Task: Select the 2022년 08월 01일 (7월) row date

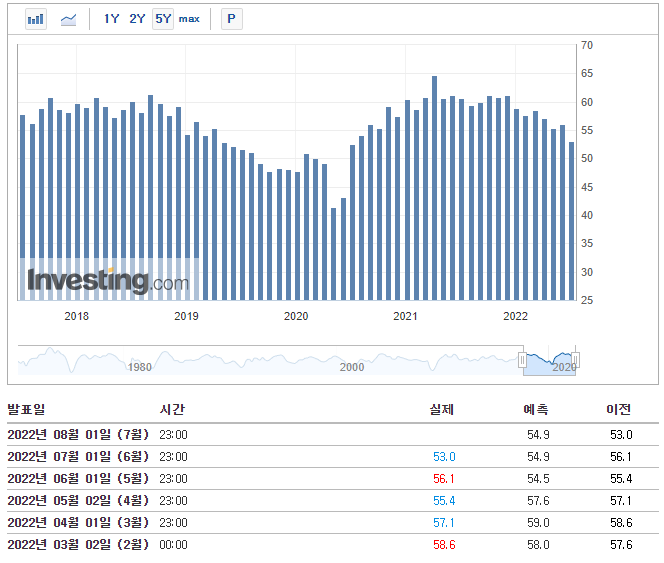Action: 78,435
